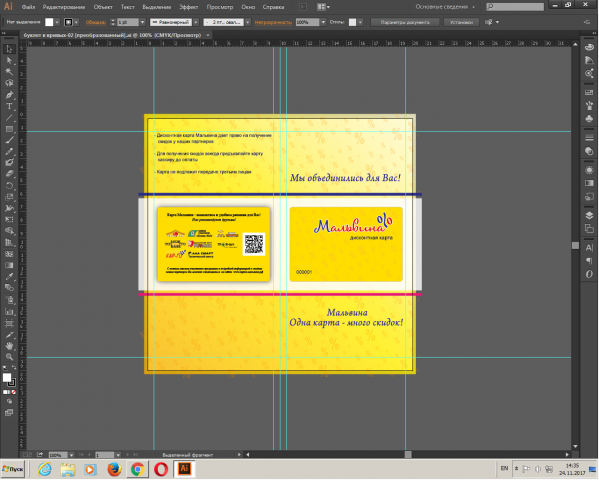Close the open document tab

[x=208, y=35]
